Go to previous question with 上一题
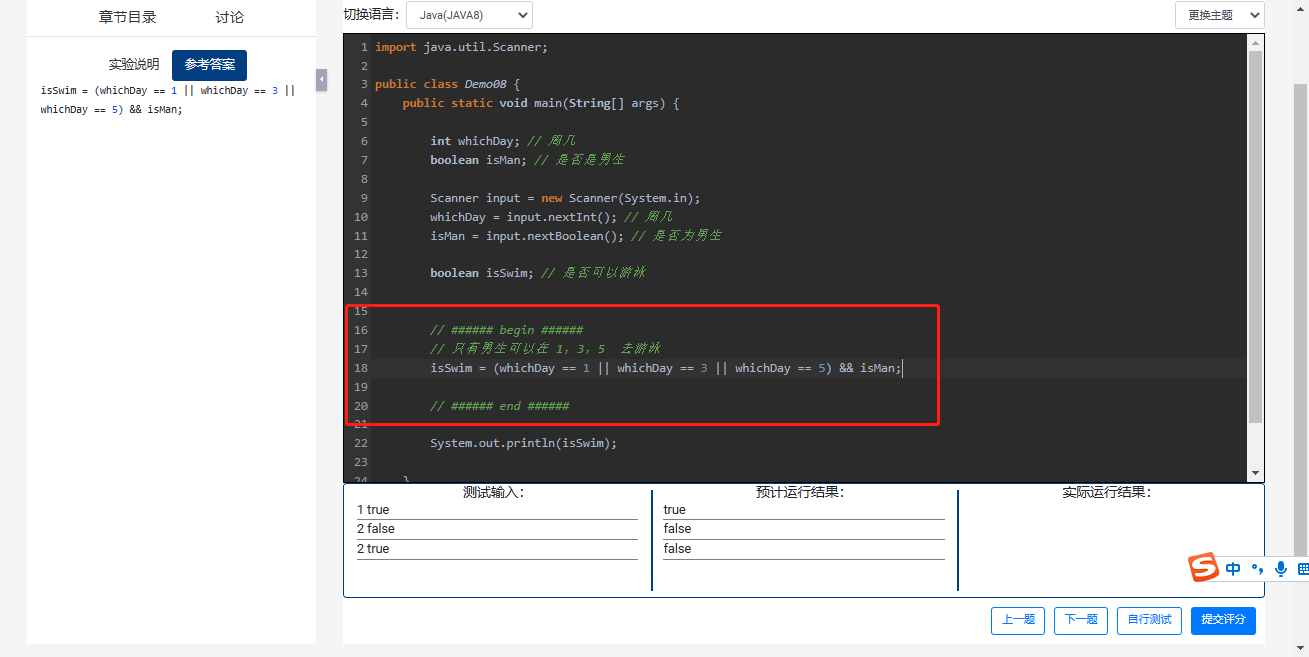 click(1018, 620)
